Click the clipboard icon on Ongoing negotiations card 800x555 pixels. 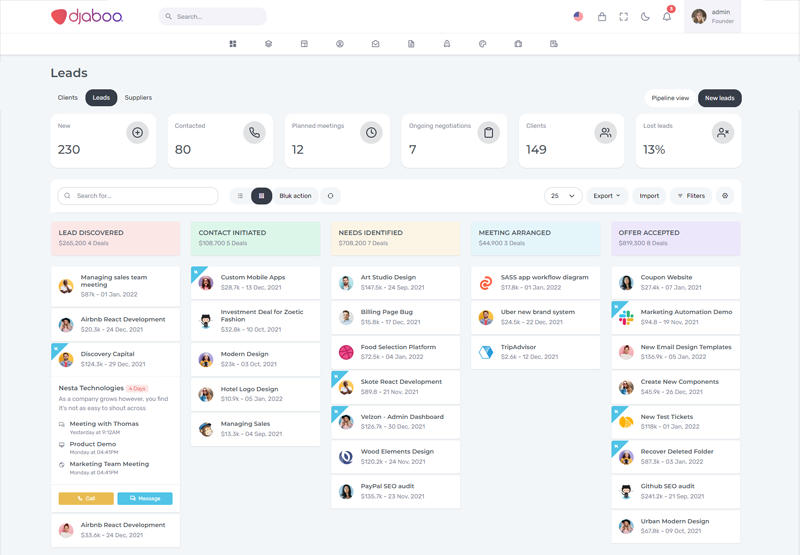(x=488, y=133)
